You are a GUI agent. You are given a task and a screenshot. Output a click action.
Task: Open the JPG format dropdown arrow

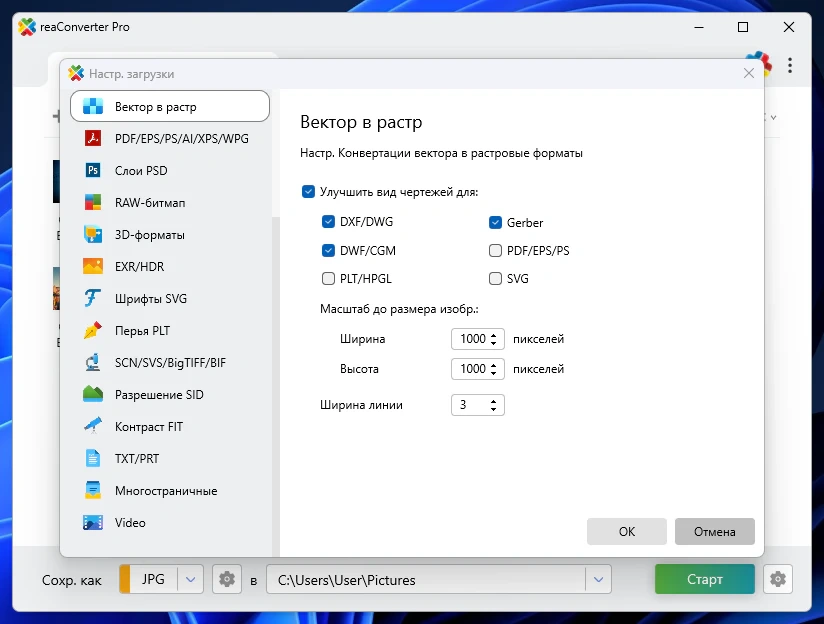coord(191,579)
